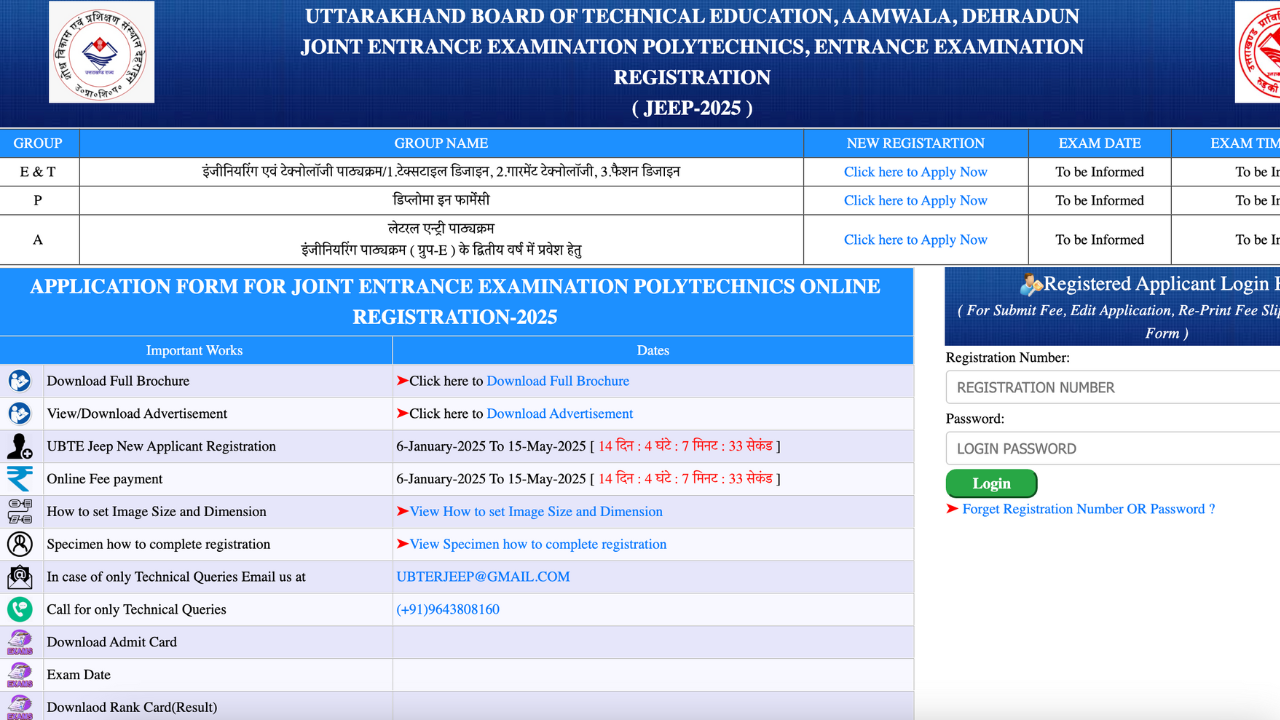This screenshot has height=720, width=1280.
Task: Open the Download Advertisement link
Action: (x=560, y=413)
